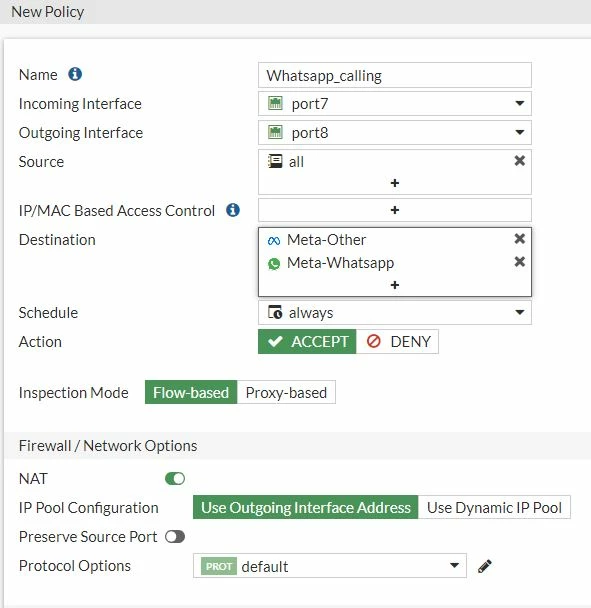
Task: Remove Meta-Other from Destination
Action: click(519, 238)
